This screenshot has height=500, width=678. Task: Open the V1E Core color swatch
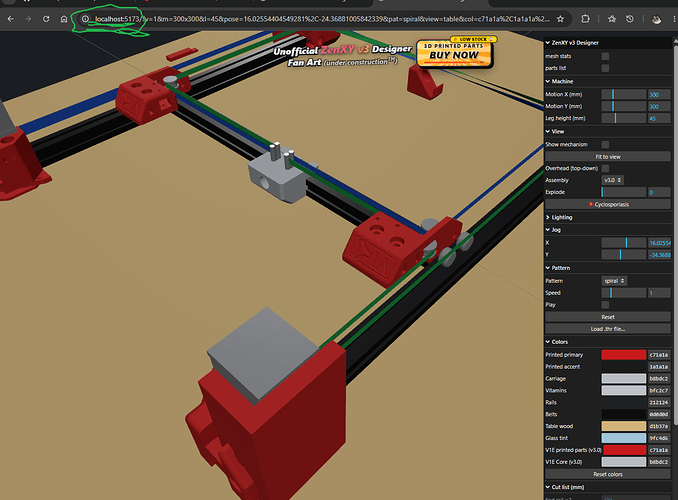pyautogui.click(x=624, y=462)
